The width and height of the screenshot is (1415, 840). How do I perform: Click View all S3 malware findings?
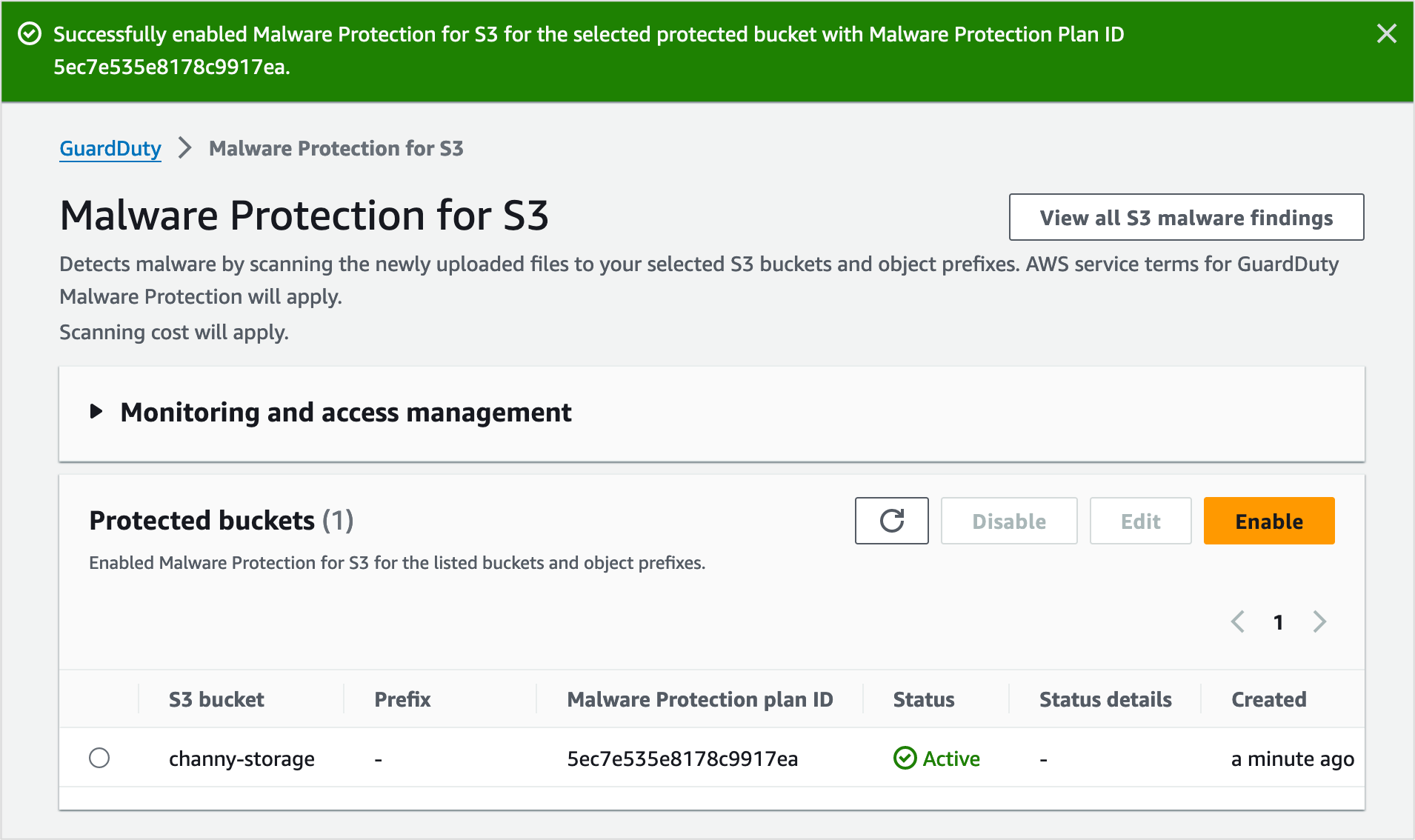click(1186, 218)
